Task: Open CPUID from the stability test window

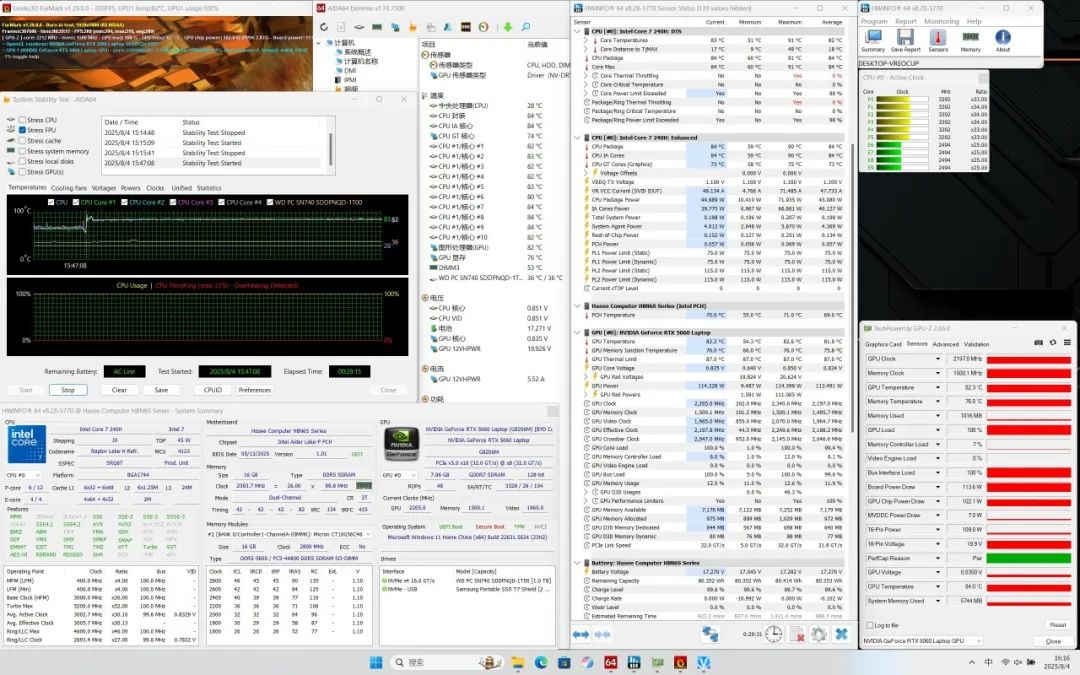Action: tap(213, 390)
